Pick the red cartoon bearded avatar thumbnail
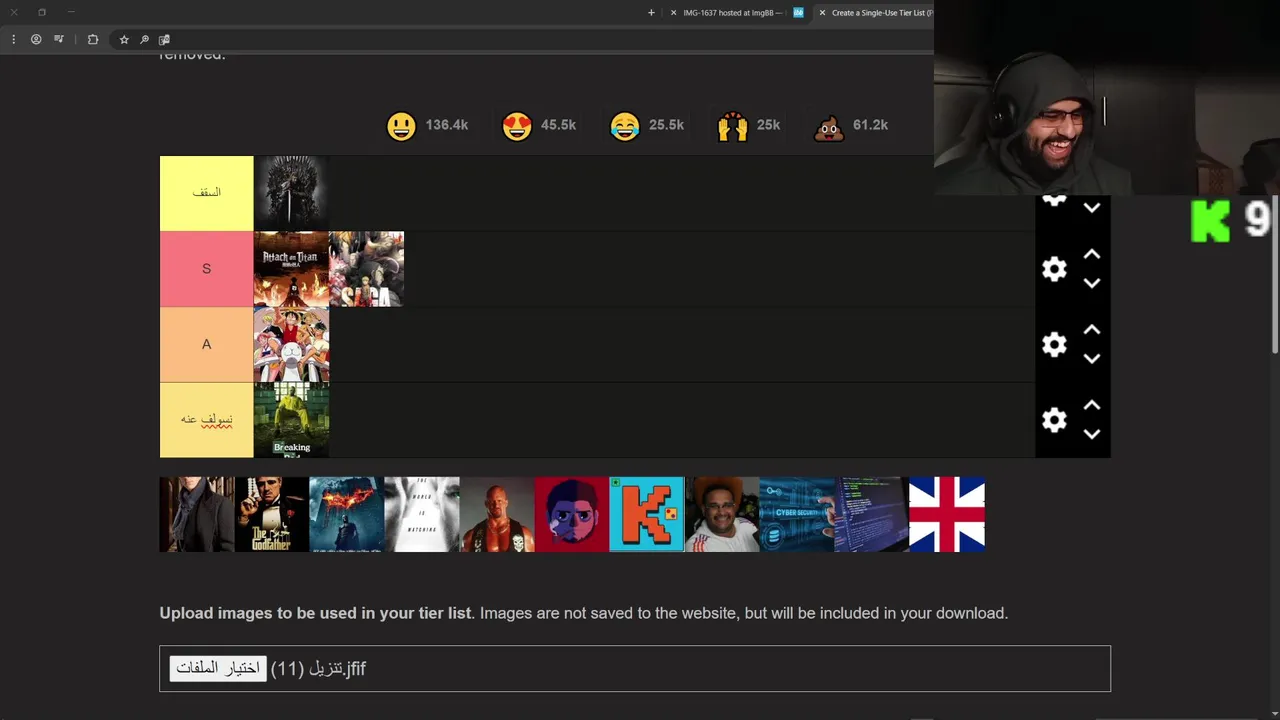1280x720 pixels. pos(572,514)
